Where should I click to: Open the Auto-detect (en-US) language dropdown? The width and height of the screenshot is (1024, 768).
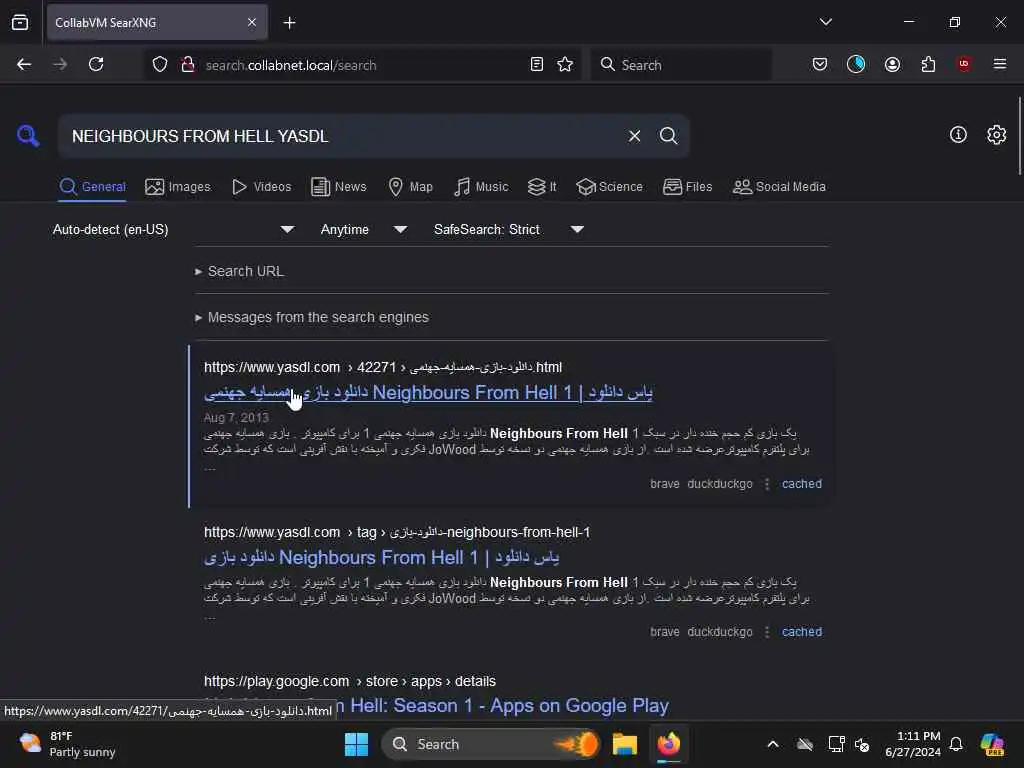[174, 230]
